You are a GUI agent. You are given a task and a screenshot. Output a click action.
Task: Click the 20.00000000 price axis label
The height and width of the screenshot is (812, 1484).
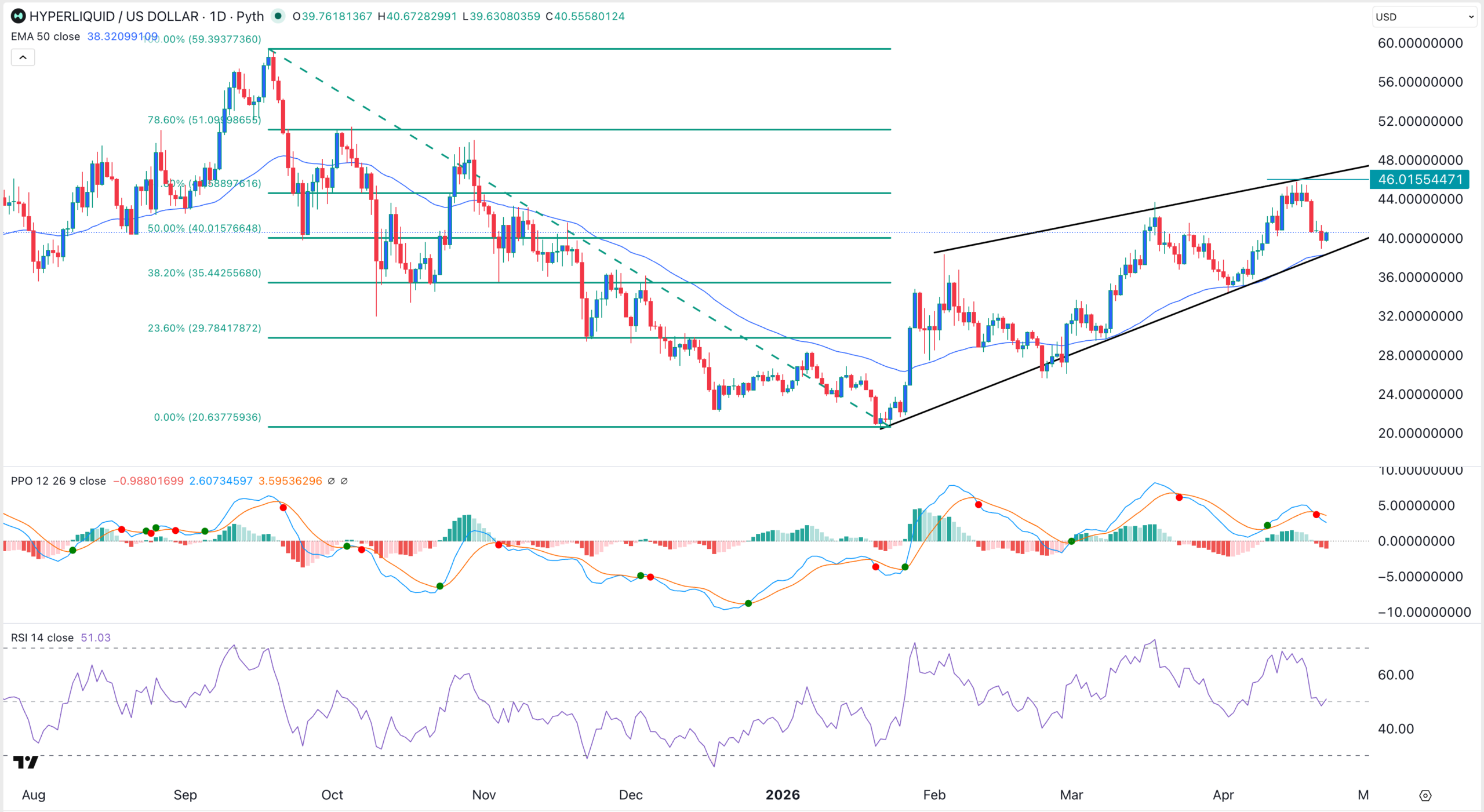[x=1420, y=433]
